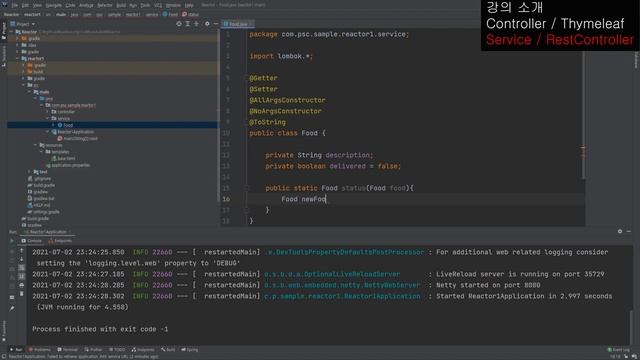This screenshot has width=640, height=360.
Task: Click the Structure tool window side tab
Action: [x=4, y=56]
